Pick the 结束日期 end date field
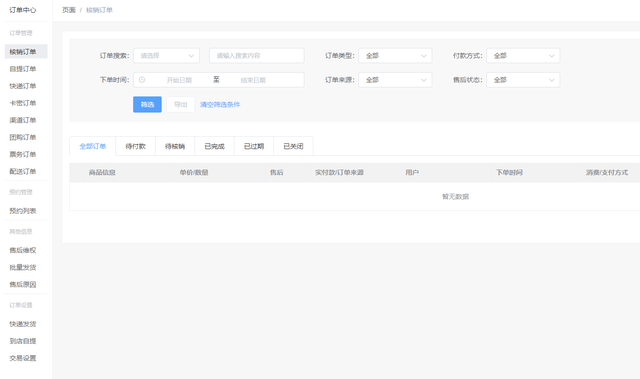Screen dimensions: 640x379 pos(253,80)
